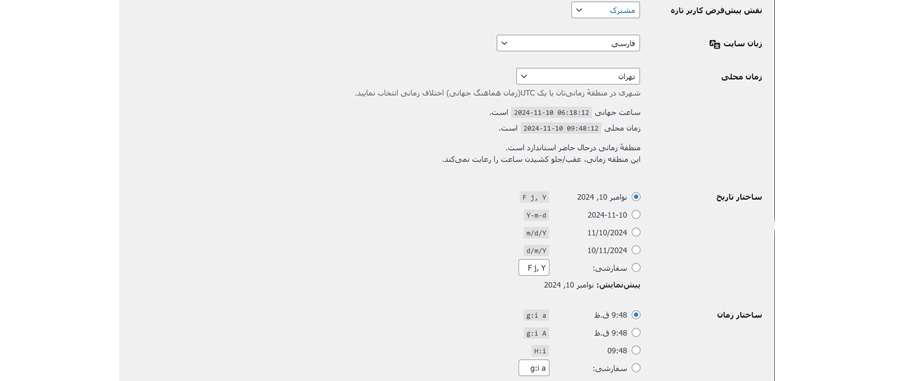The image size is (900, 381).
Task: Click the m/d/Y format code
Action: 536,234
